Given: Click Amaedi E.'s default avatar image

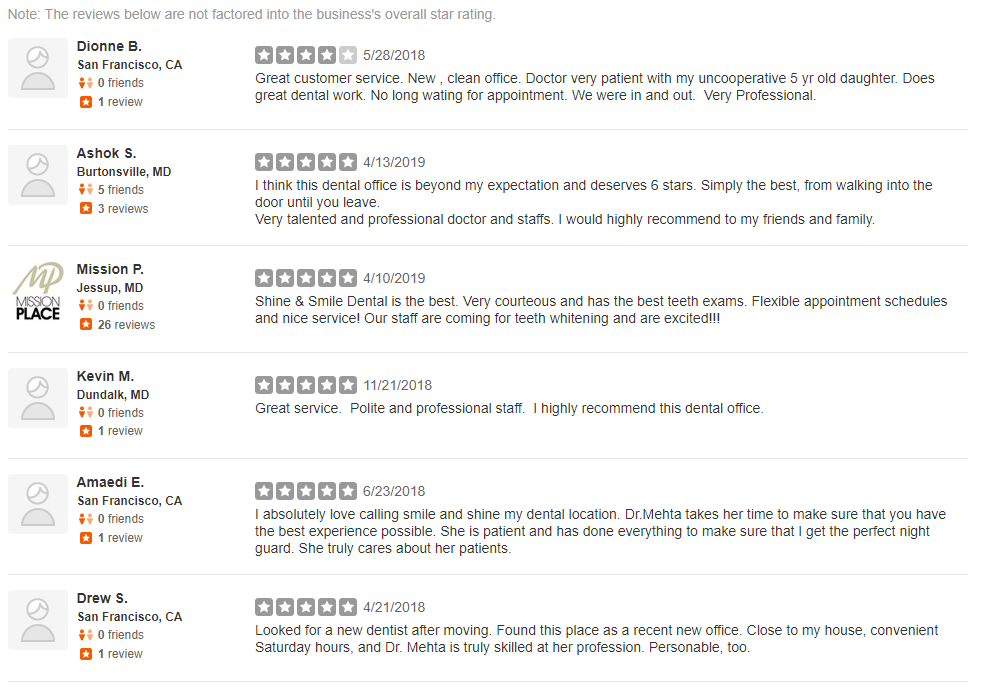Looking at the screenshot, I should tap(38, 504).
